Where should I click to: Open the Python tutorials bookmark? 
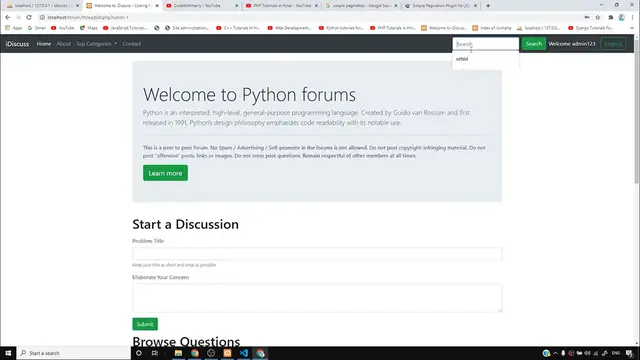point(341,28)
